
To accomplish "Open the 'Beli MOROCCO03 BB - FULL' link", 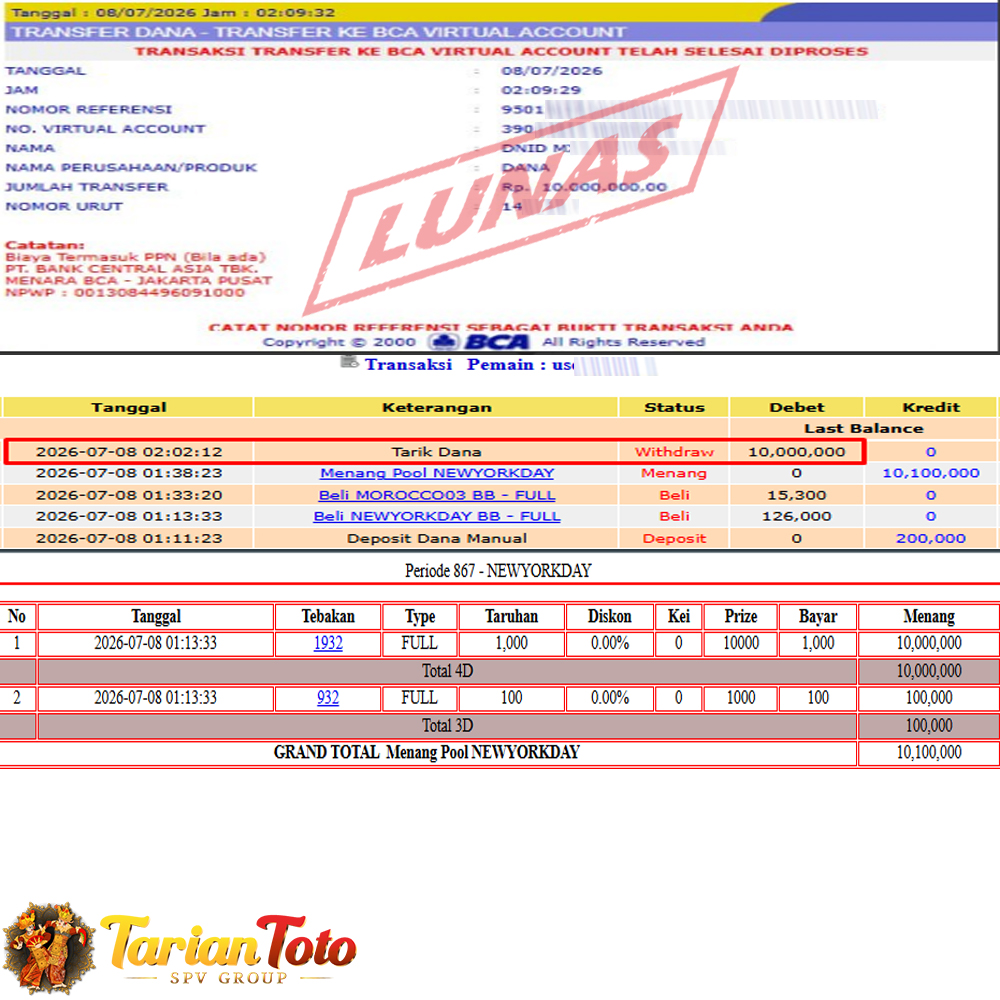I will point(437,495).
